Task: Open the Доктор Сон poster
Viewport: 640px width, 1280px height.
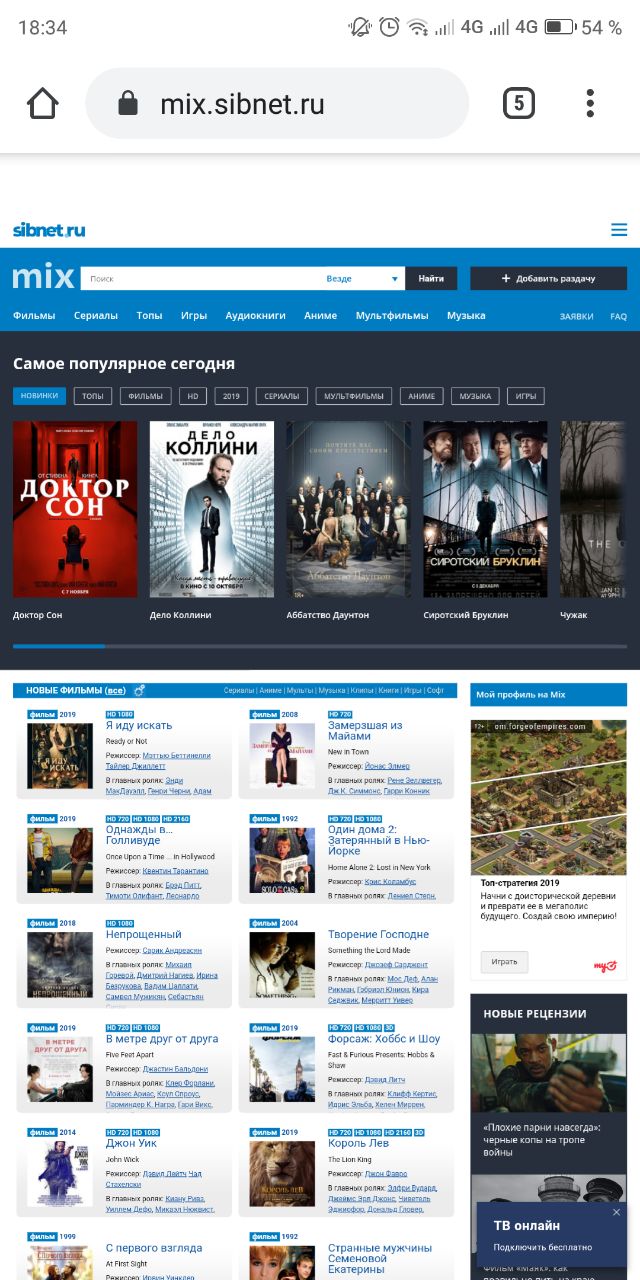Action: click(x=75, y=509)
